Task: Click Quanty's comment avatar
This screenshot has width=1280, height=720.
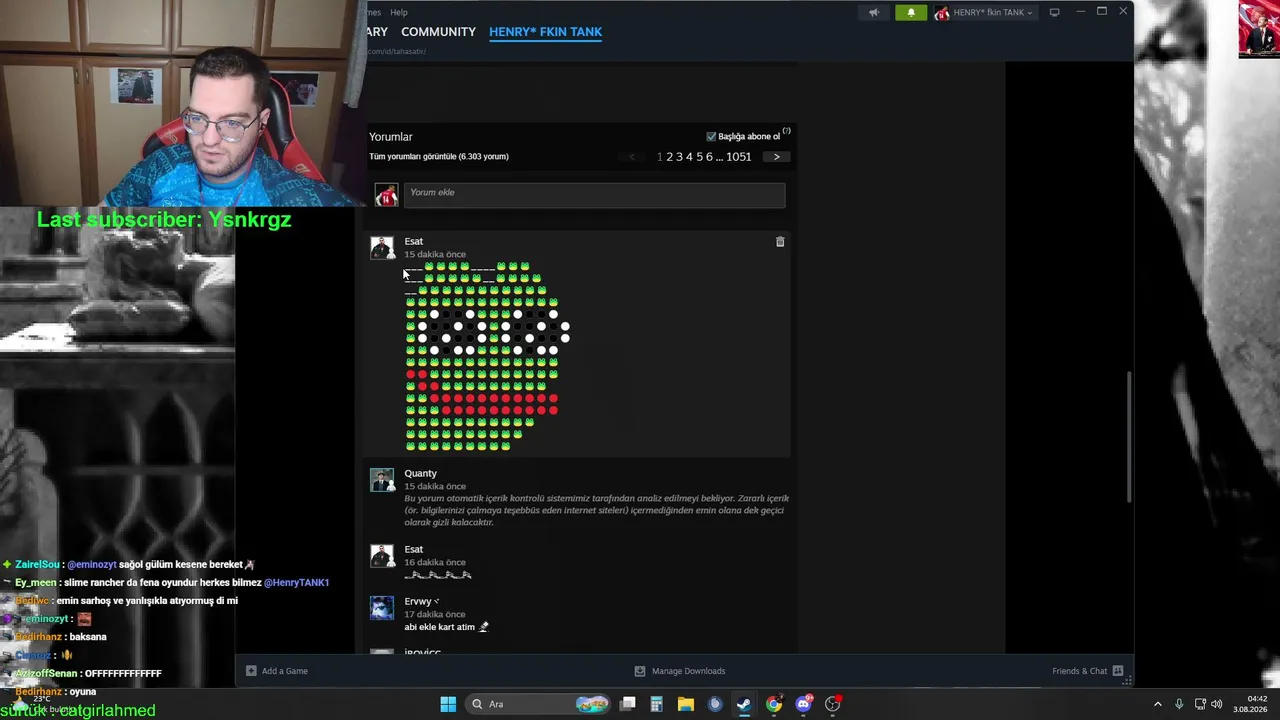Action: 383,481
